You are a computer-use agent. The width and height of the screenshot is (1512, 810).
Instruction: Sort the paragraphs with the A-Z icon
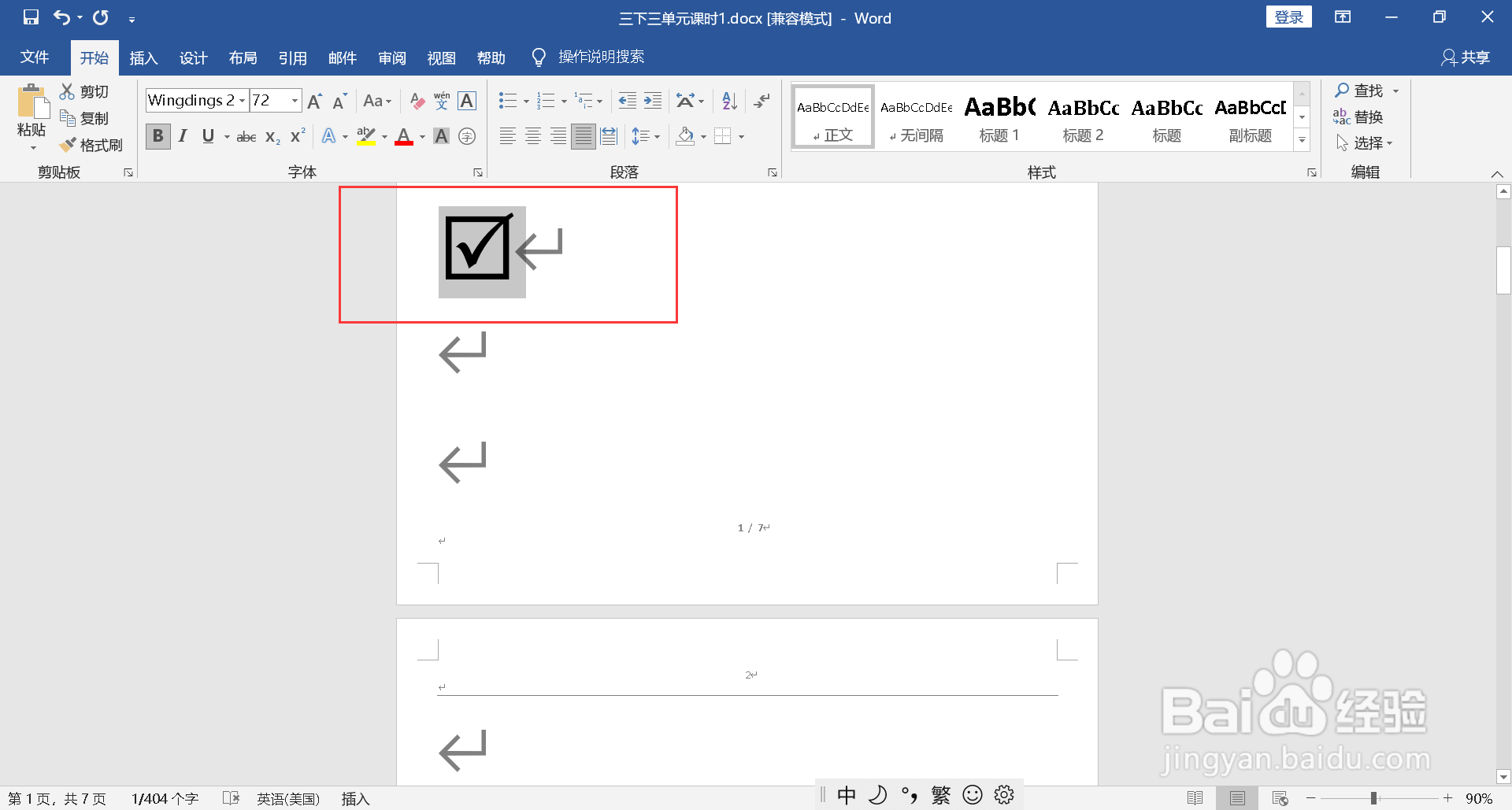pyautogui.click(x=730, y=101)
